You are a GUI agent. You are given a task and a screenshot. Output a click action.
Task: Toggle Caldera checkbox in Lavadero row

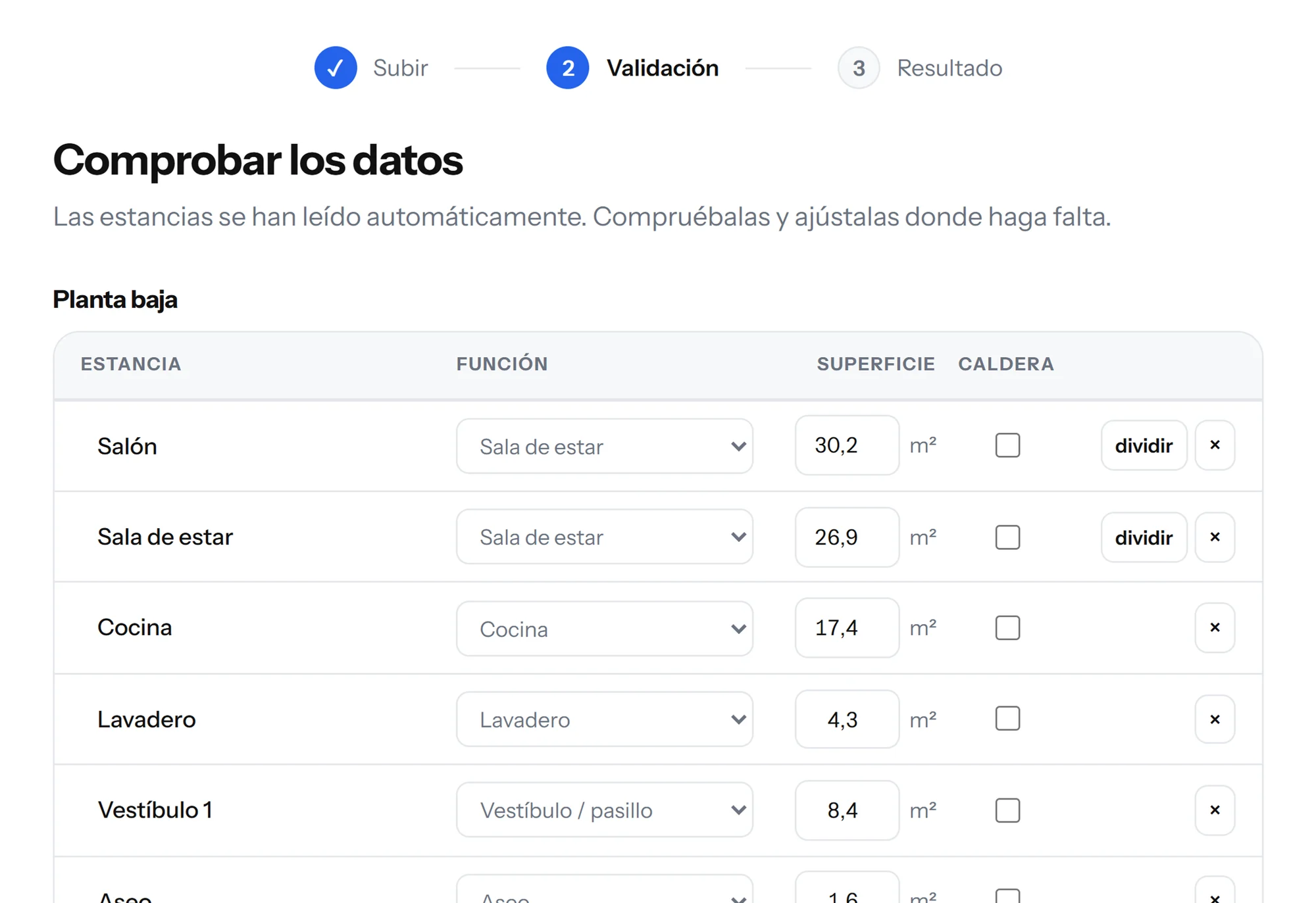click(1007, 719)
